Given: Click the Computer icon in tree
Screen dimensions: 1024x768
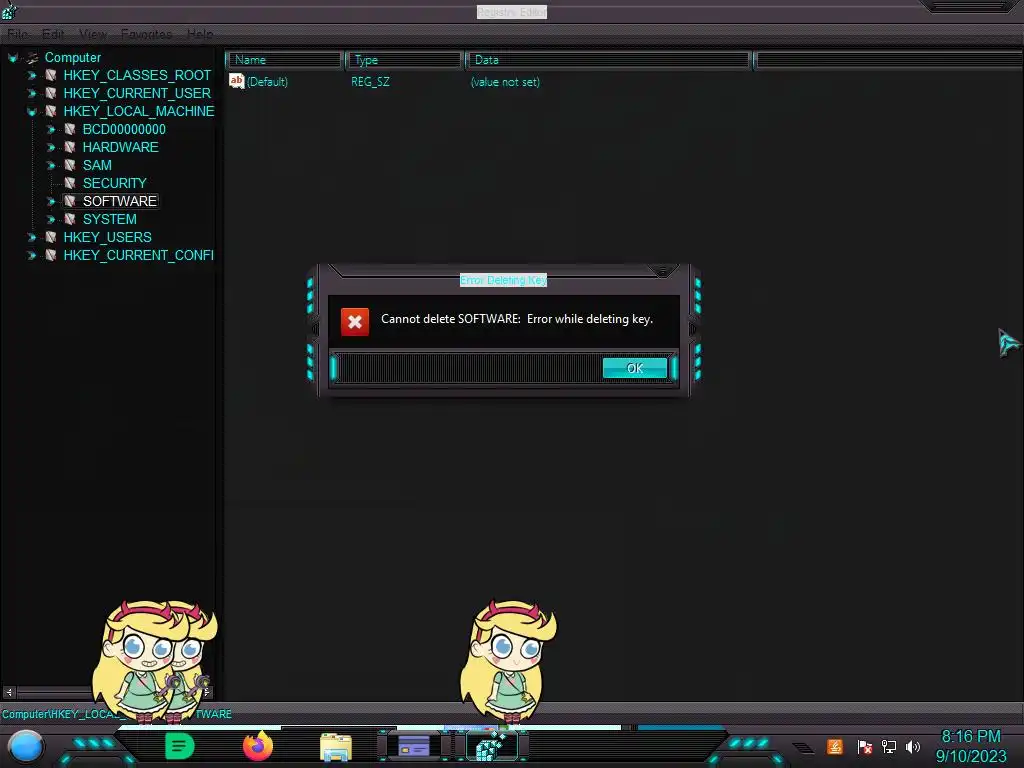Looking at the screenshot, I should point(32,58).
